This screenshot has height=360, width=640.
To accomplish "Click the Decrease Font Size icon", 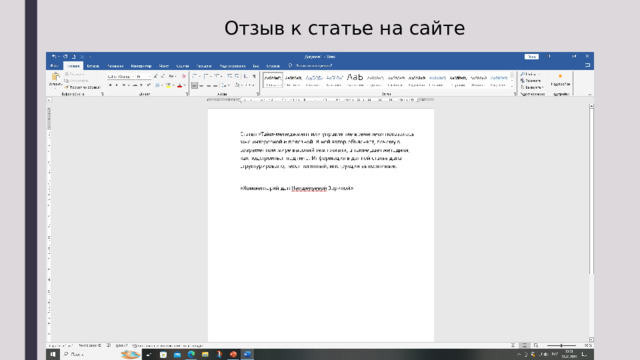I will click(163, 76).
